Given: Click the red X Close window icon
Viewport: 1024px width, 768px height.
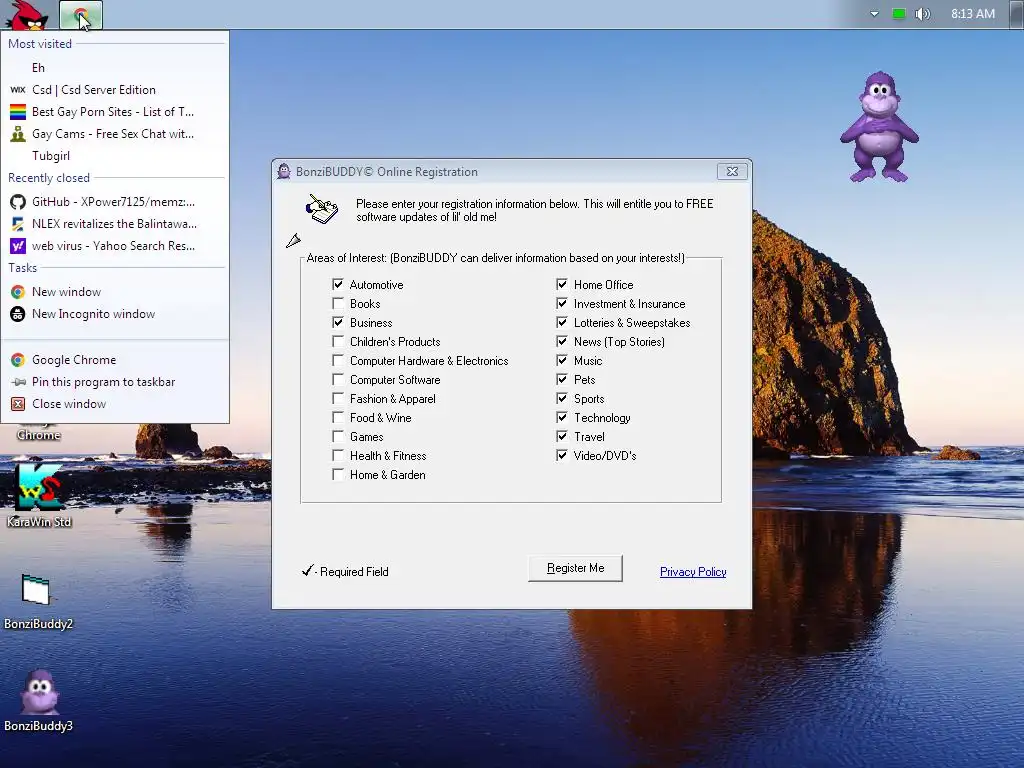Looking at the screenshot, I should click(x=18, y=404).
